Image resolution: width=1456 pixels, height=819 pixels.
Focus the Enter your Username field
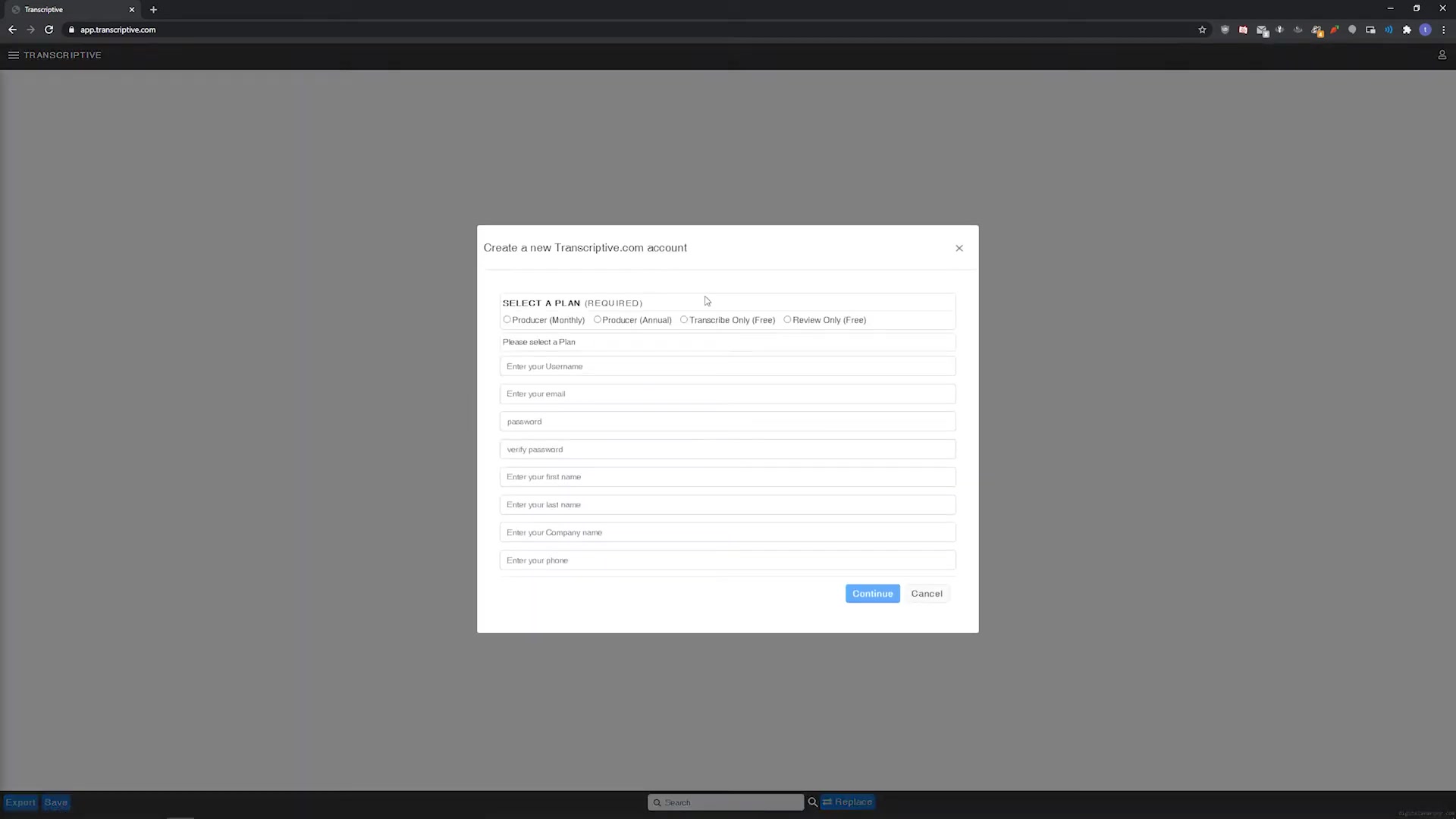727,366
